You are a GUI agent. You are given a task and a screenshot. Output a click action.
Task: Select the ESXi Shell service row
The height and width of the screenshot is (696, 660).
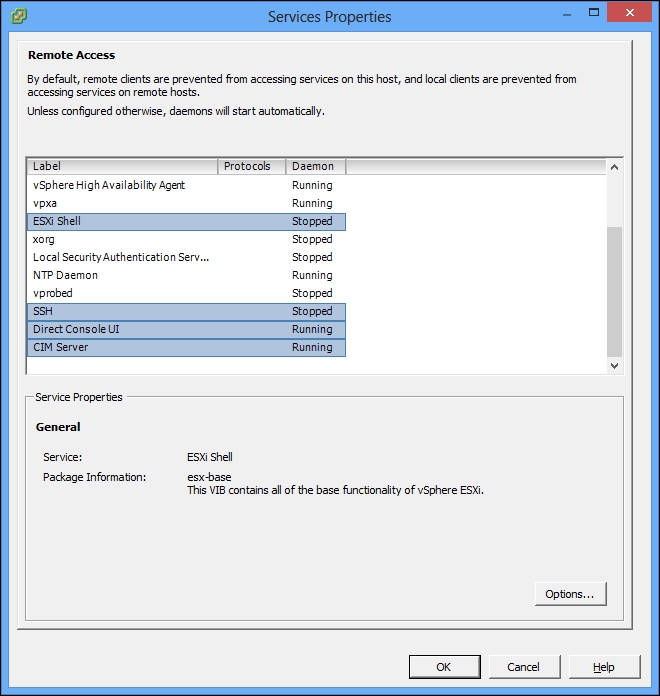coord(186,221)
